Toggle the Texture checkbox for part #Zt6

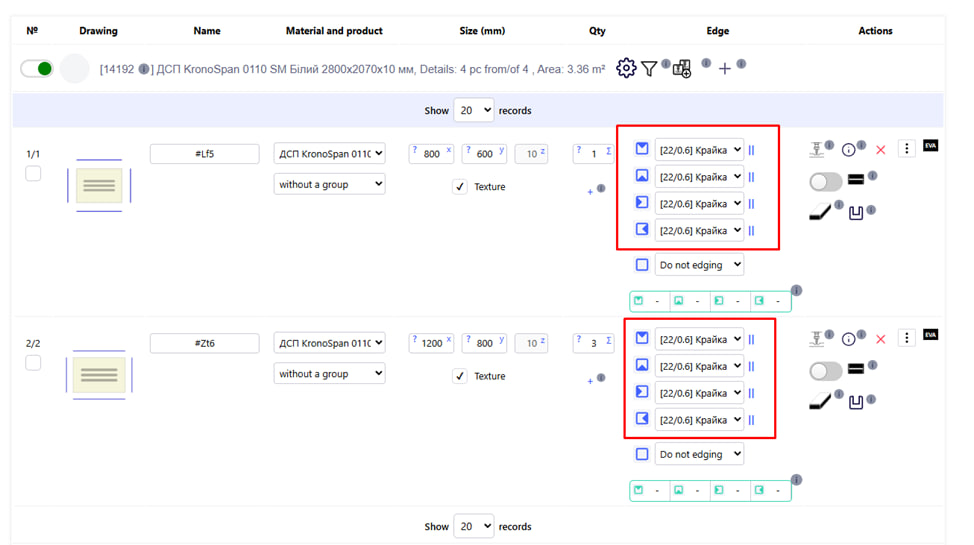coord(460,376)
